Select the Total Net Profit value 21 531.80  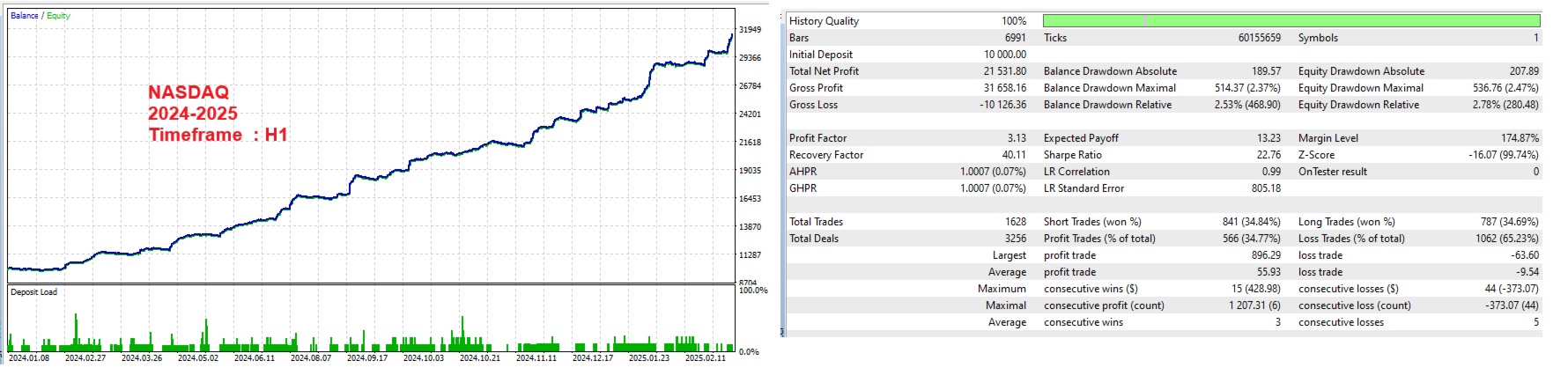(x=1005, y=71)
